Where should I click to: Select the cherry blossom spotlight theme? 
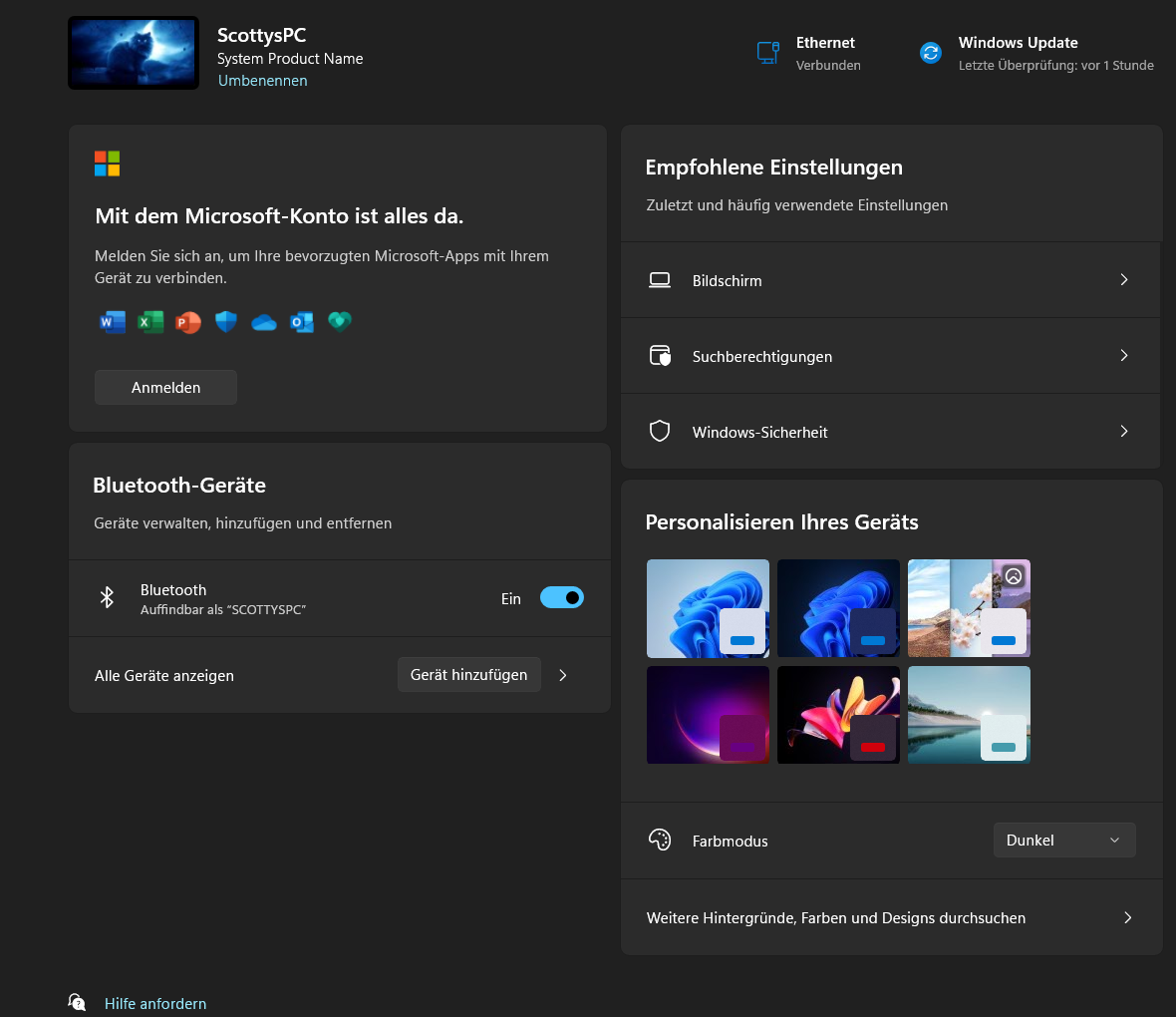[969, 608]
